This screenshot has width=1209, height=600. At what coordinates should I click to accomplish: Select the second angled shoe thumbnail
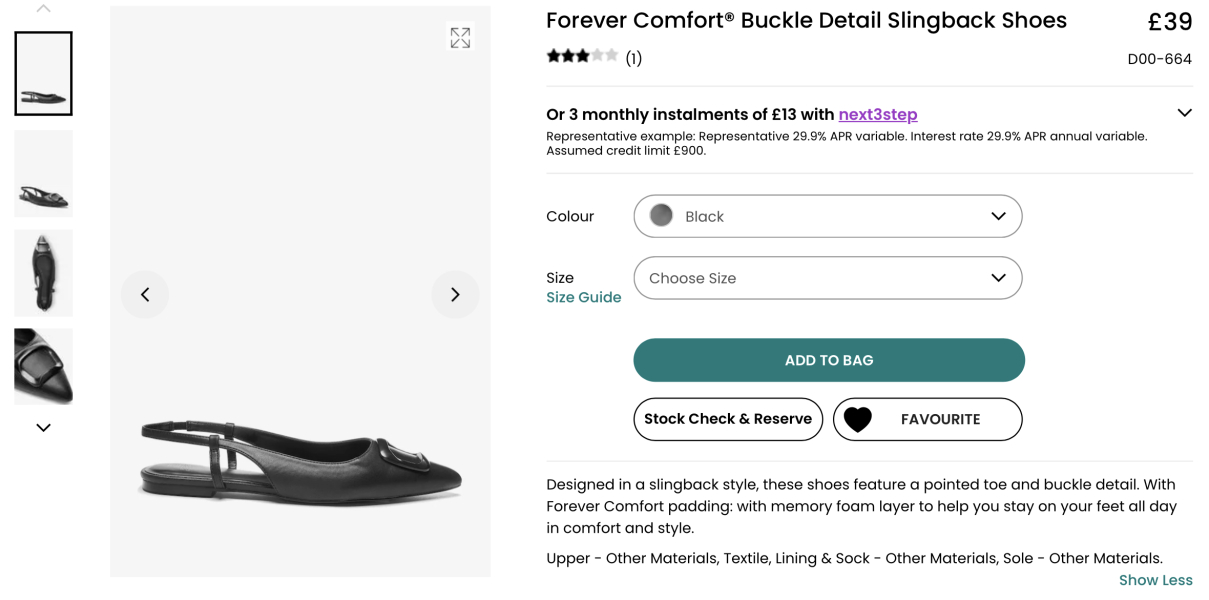pos(44,173)
